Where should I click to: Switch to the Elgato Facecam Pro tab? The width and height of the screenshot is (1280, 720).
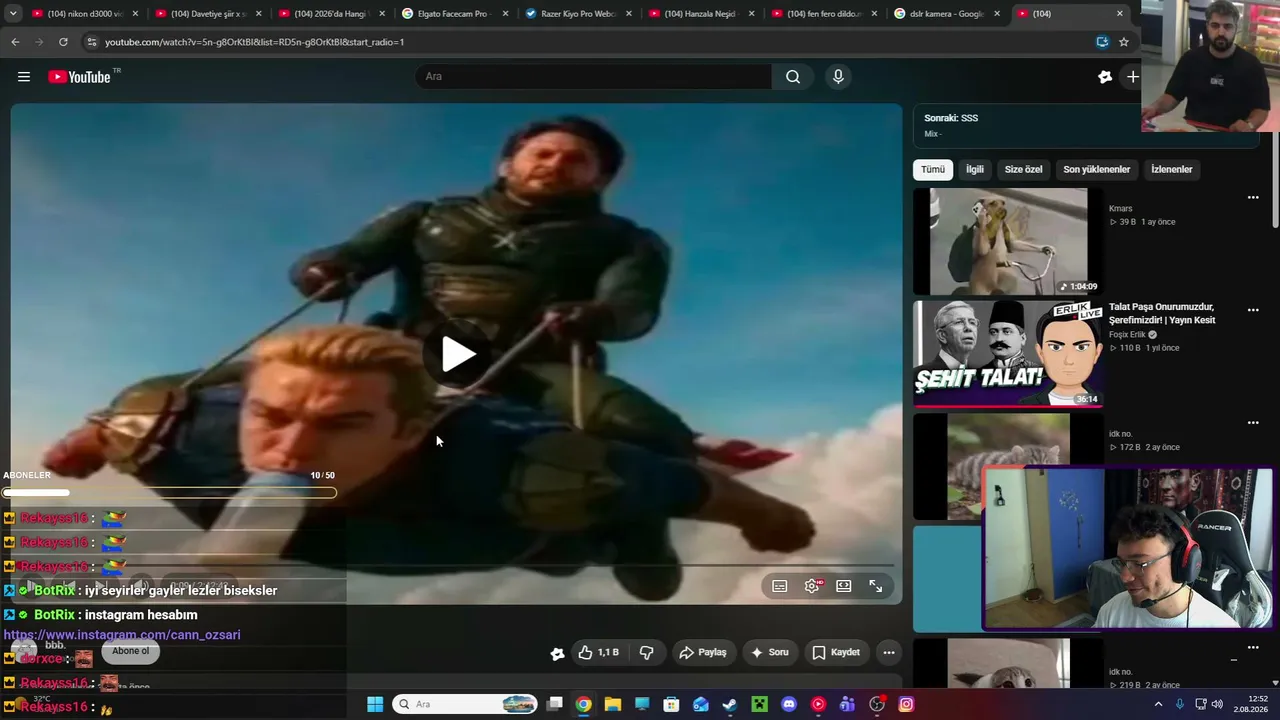(x=454, y=14)
